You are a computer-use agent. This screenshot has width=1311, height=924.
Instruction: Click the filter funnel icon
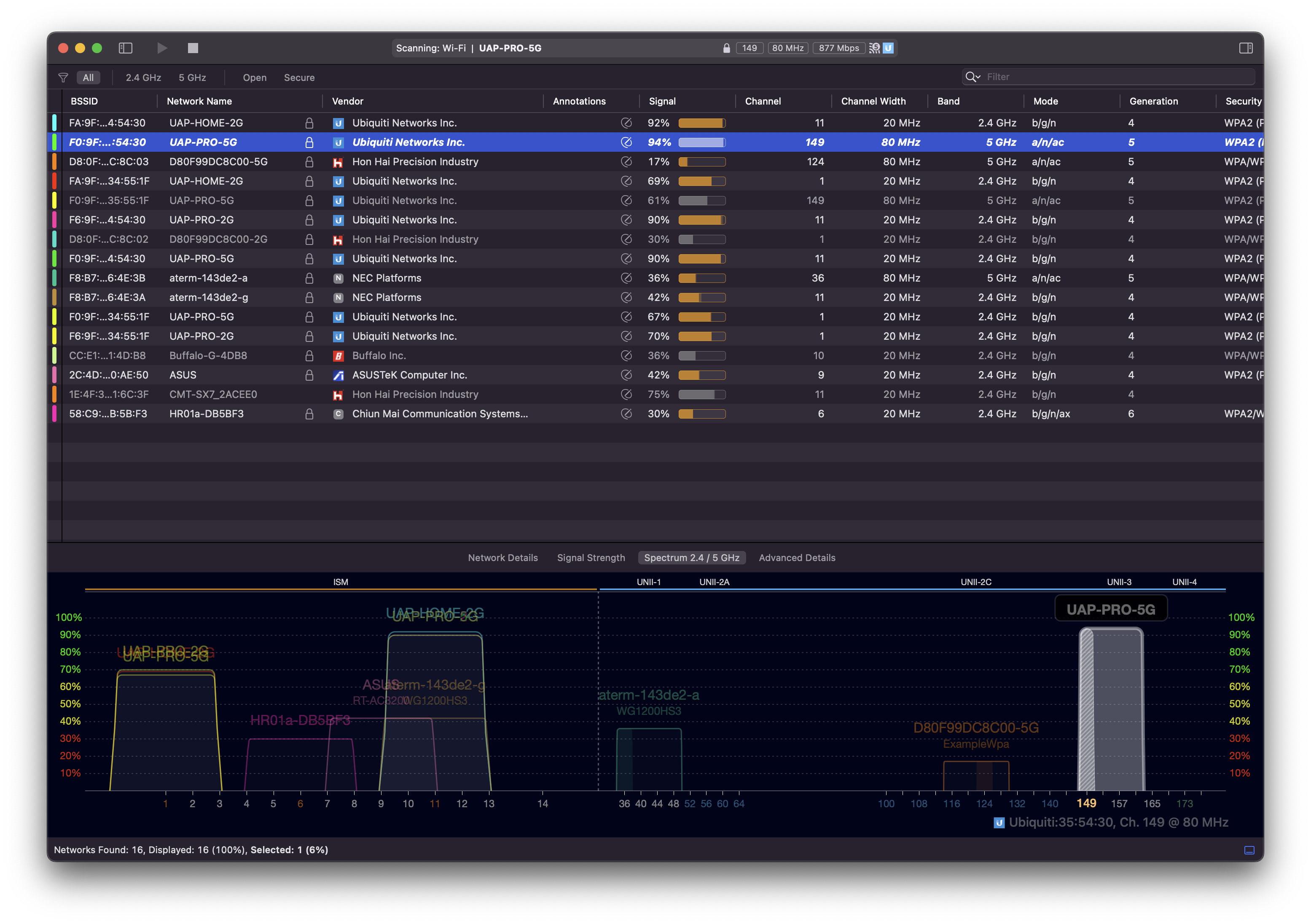(63, 78)
